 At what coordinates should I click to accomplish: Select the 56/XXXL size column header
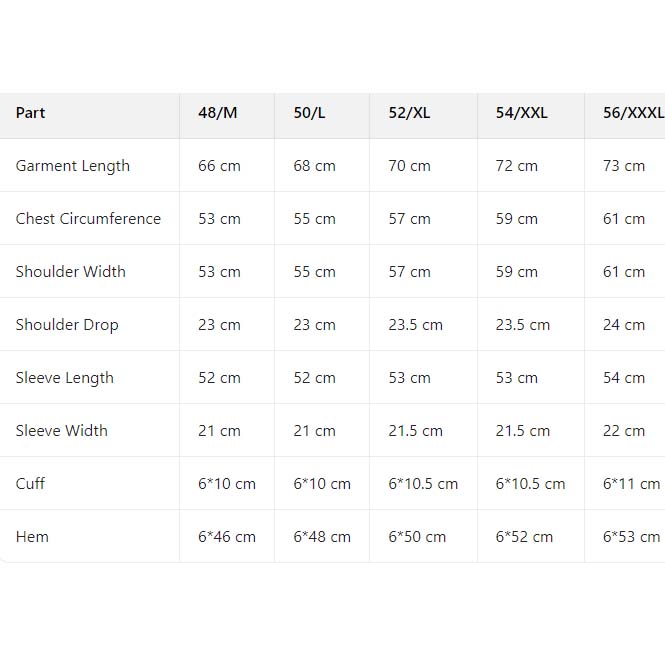(x=632, y=113)
